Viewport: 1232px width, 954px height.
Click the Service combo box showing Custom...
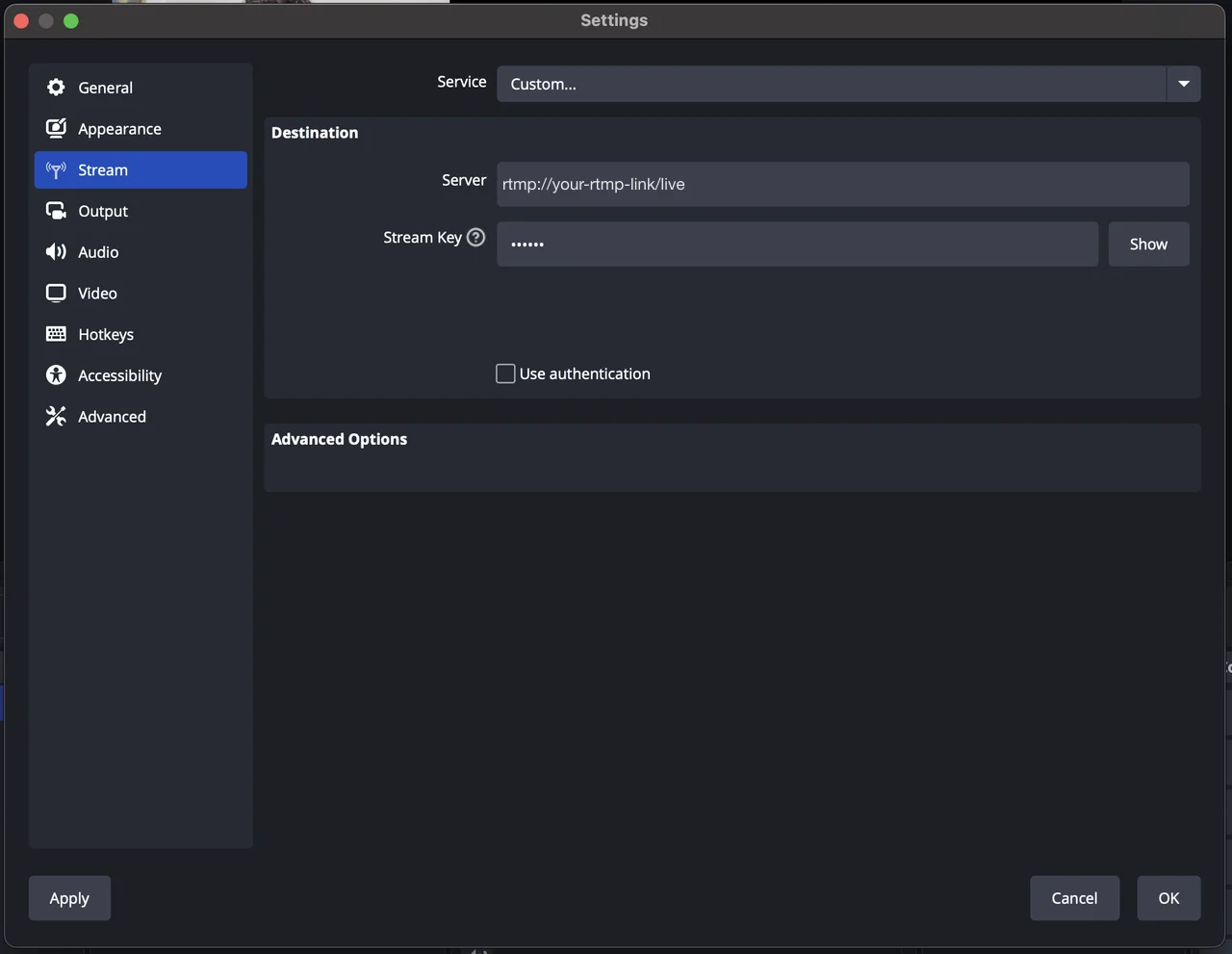pyautogui.click(x=848, y=84)
